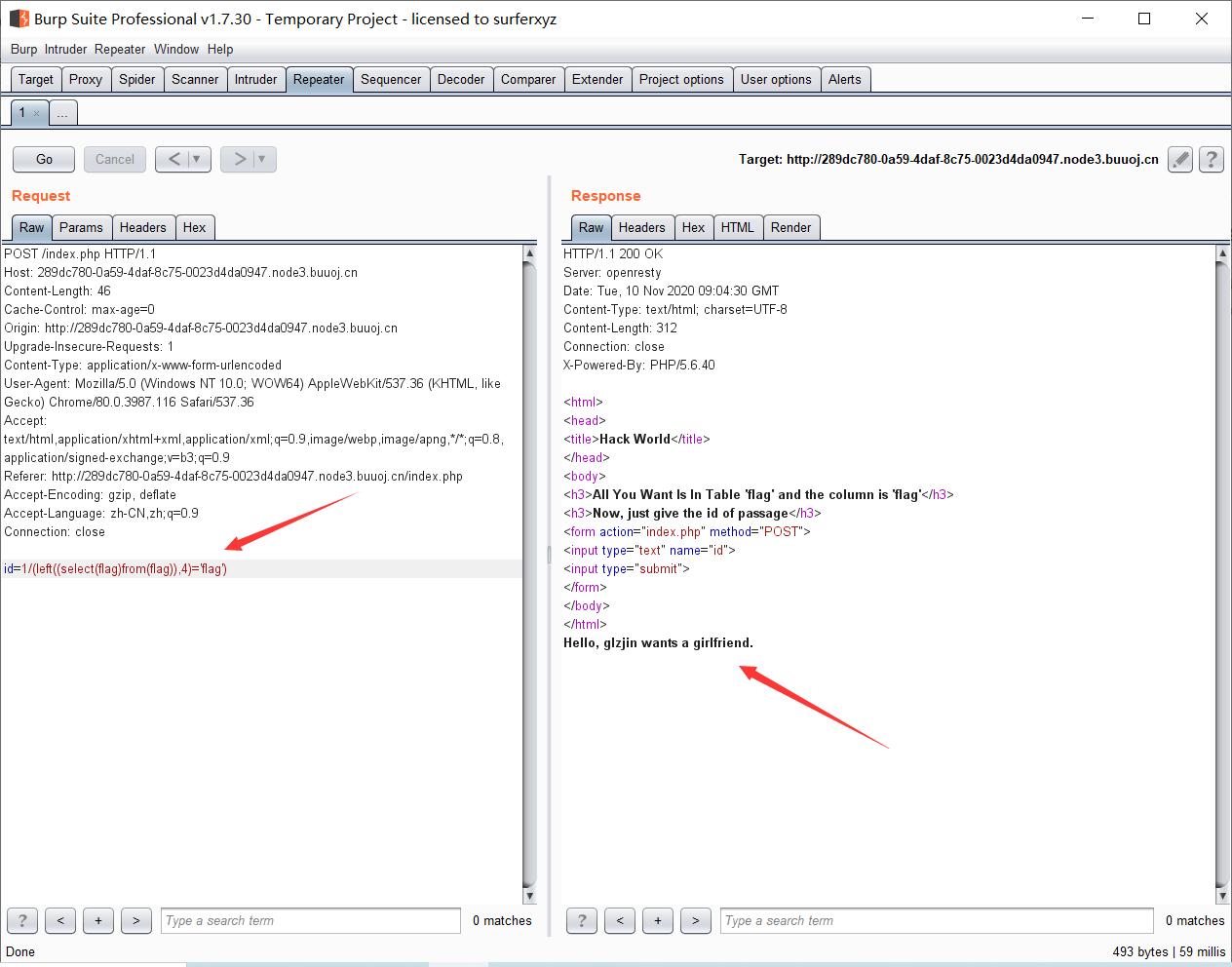The image size is (1232, 967).
Task: Select the request Headers tab
Action: point(143,227)
